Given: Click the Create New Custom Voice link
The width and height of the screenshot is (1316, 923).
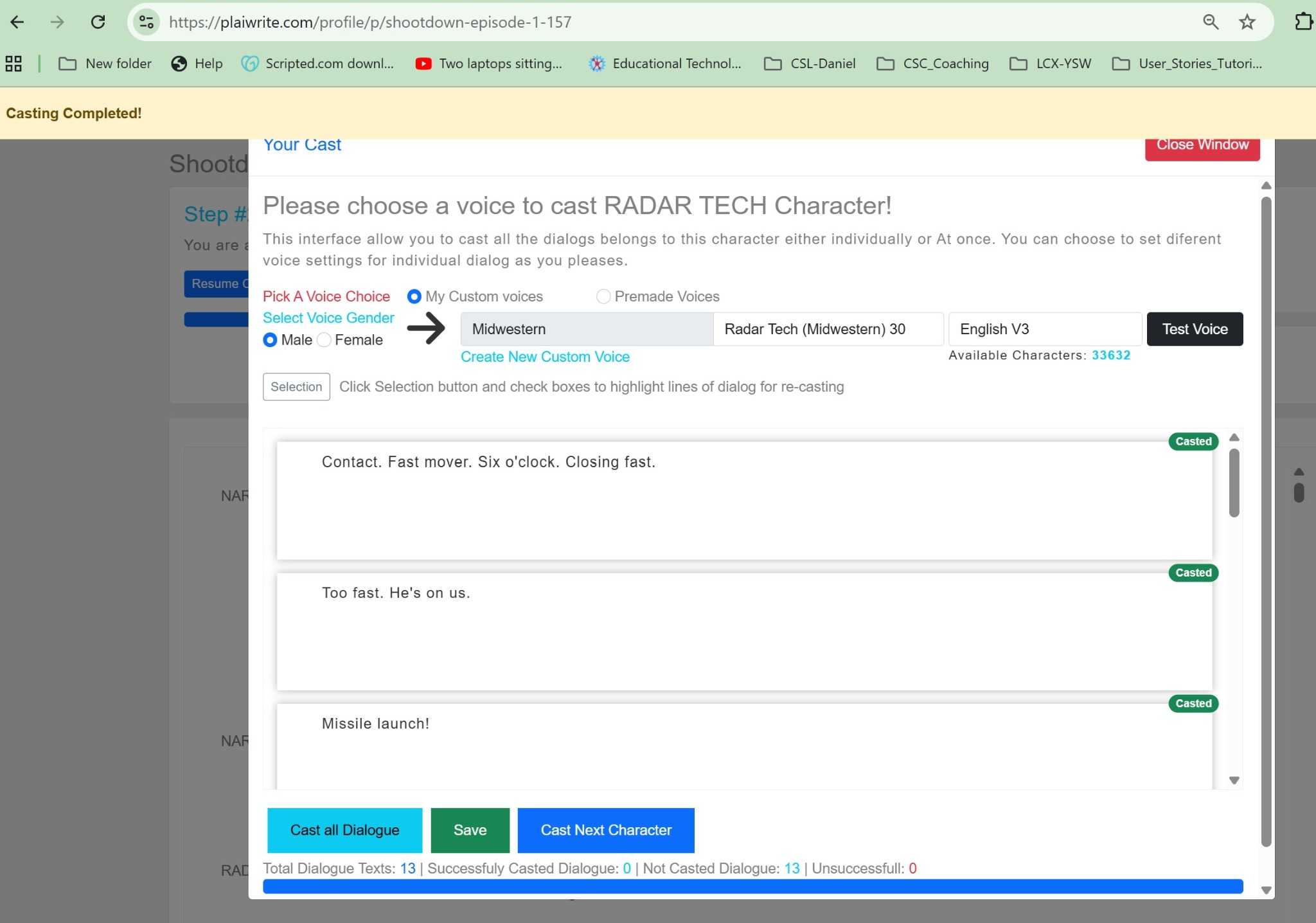Looking at the screenshot, I should pyautogui.click(x=545, y=357).
